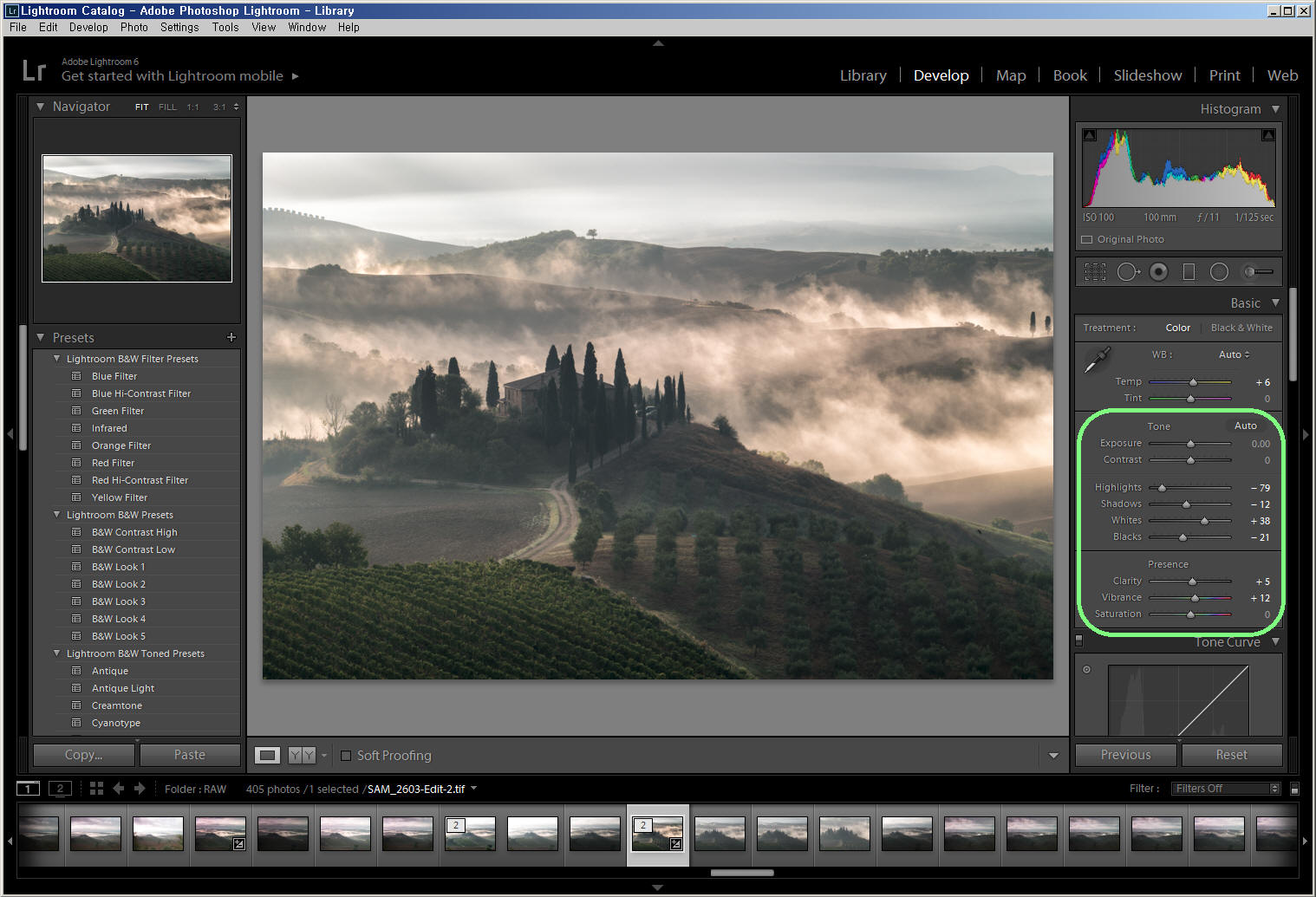Enable the Soft Proofing checkbox

coord(346,756)
